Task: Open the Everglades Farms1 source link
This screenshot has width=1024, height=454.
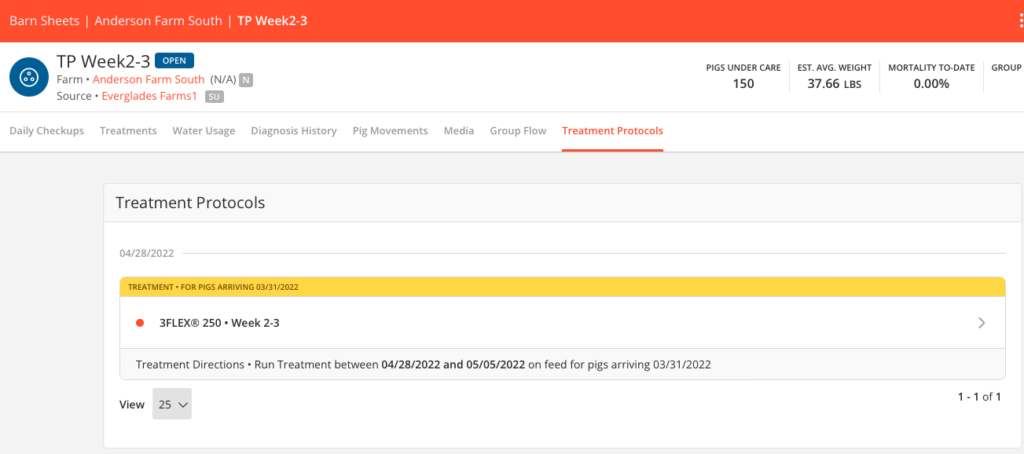Action: coord(151,96)
